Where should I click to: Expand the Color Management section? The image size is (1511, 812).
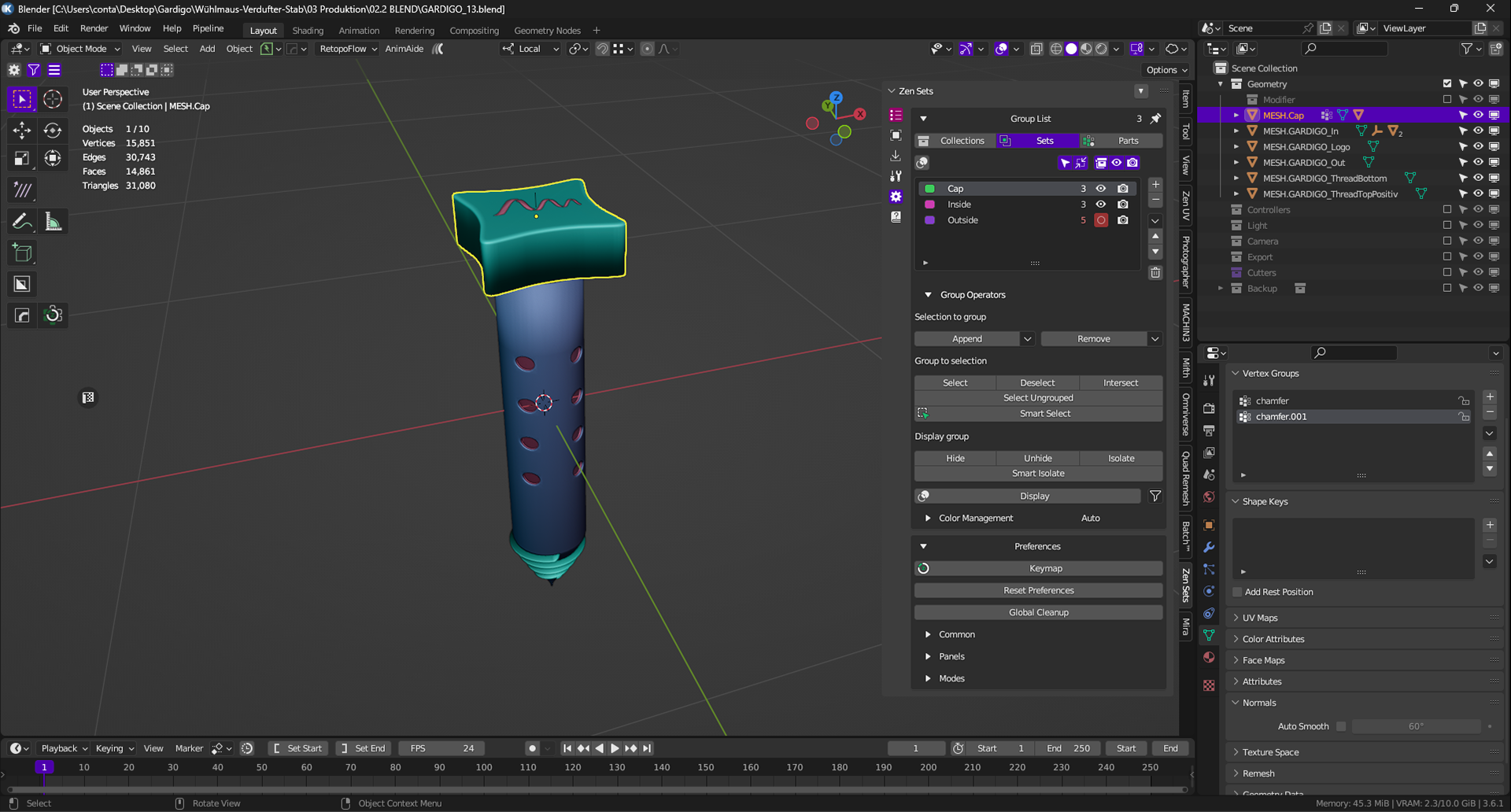point(928,519)
